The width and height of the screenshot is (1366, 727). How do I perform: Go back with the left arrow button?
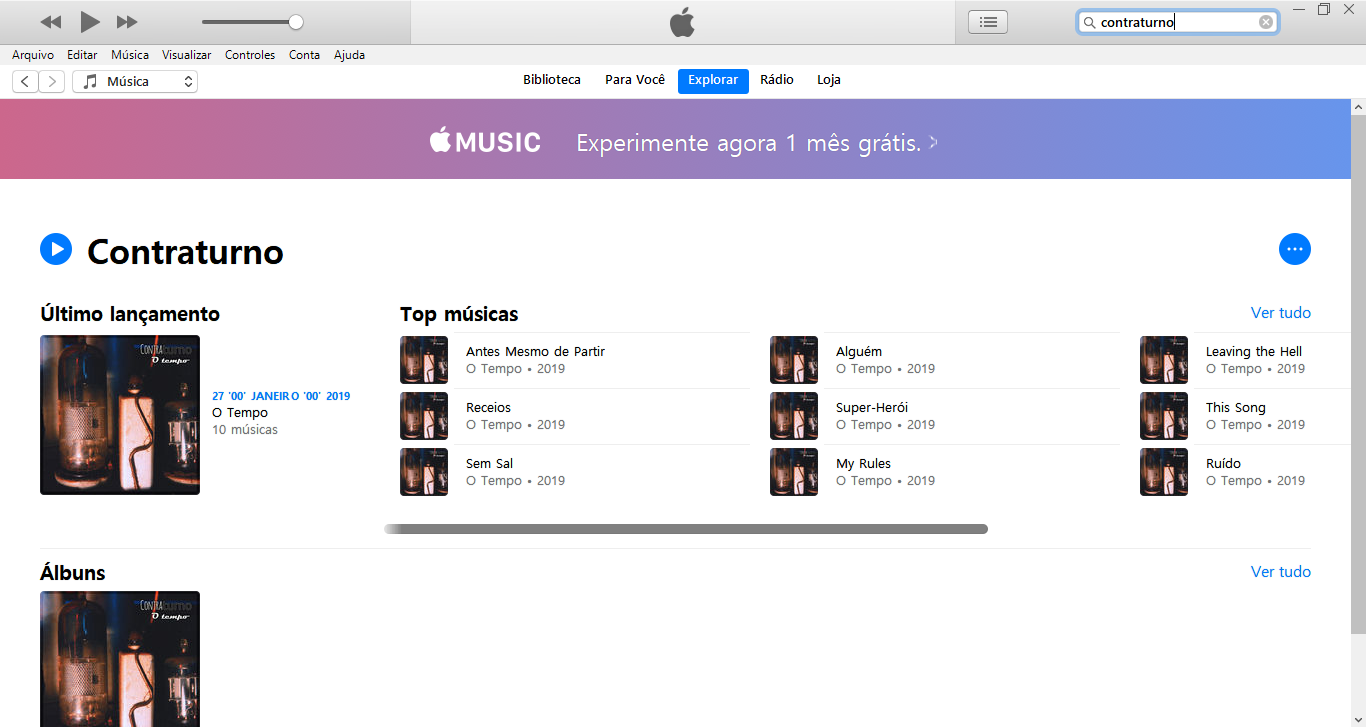pyautogui.click(x=25, y=82)
